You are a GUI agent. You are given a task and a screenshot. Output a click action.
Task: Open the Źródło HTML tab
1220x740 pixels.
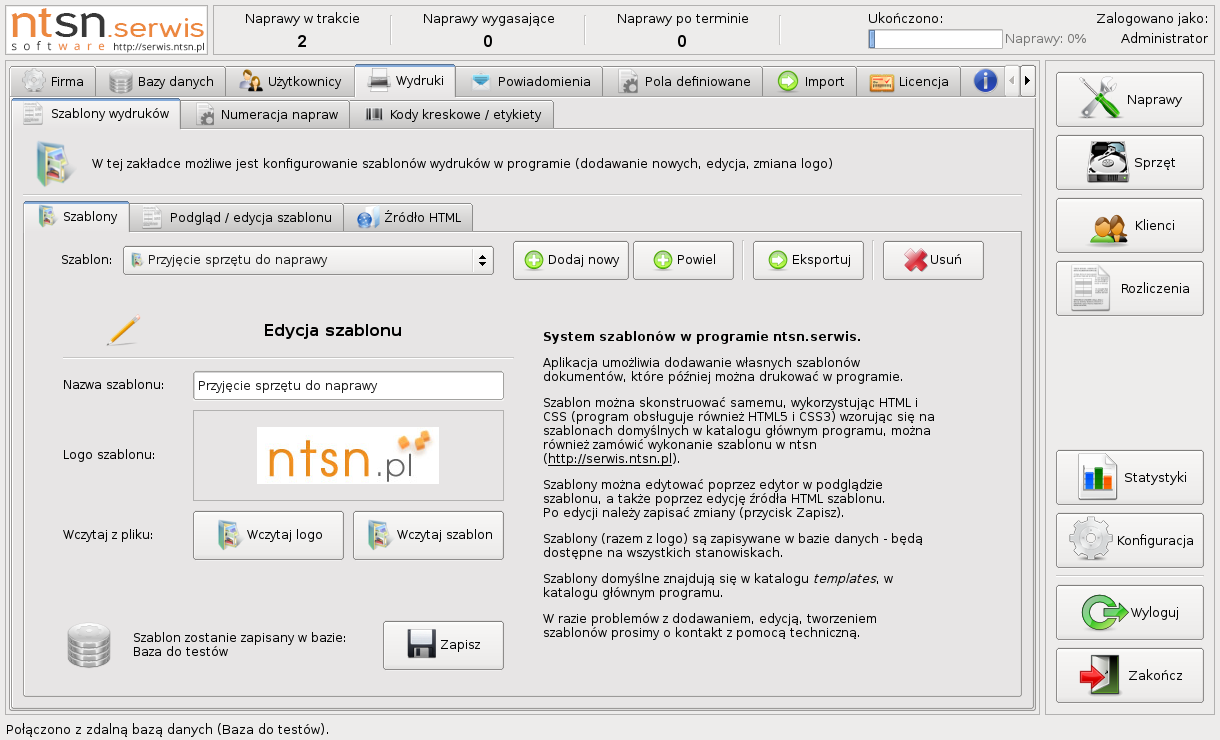point(408,217)
